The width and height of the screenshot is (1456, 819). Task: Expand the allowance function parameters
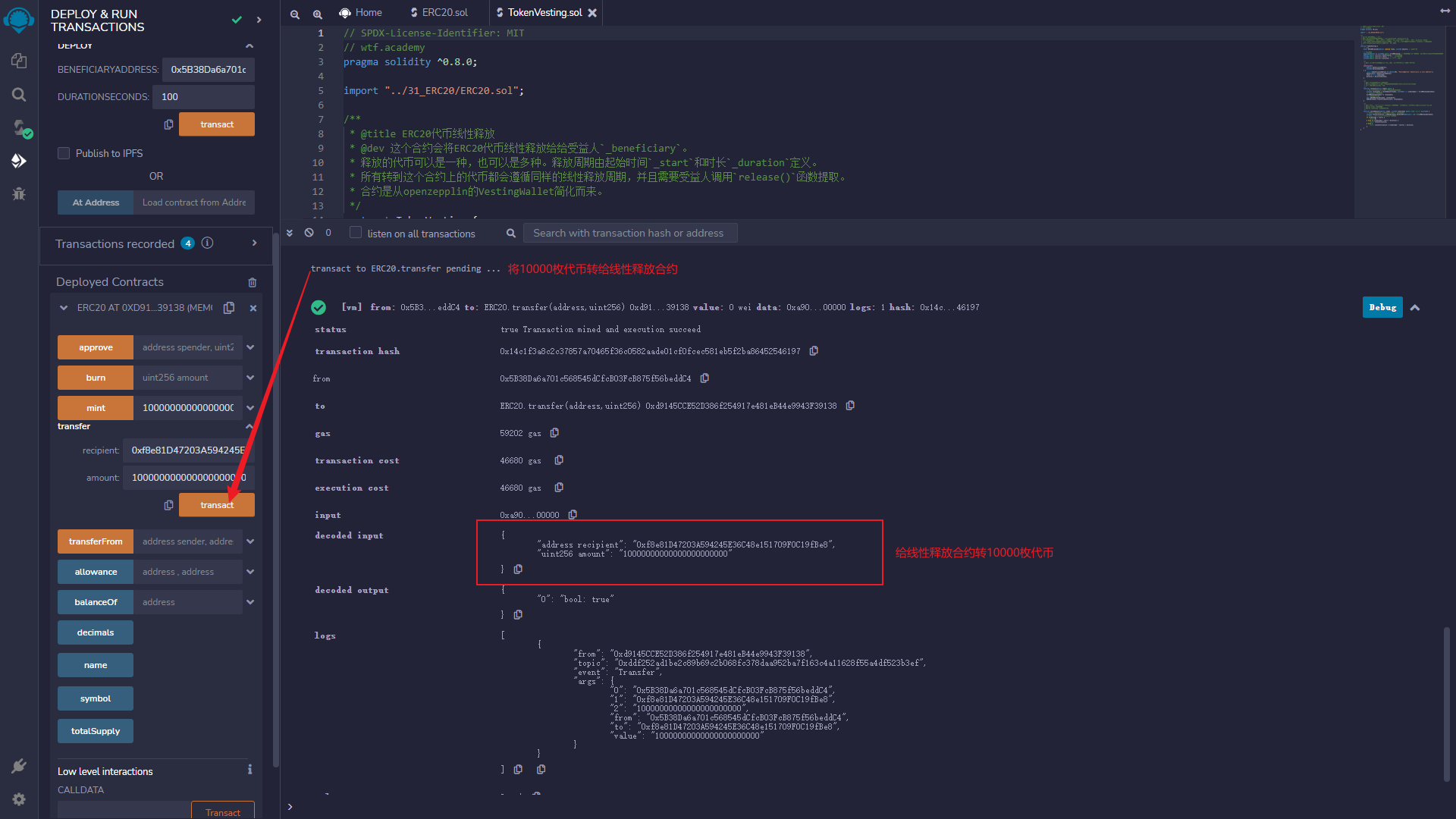(x=250, y=572)
